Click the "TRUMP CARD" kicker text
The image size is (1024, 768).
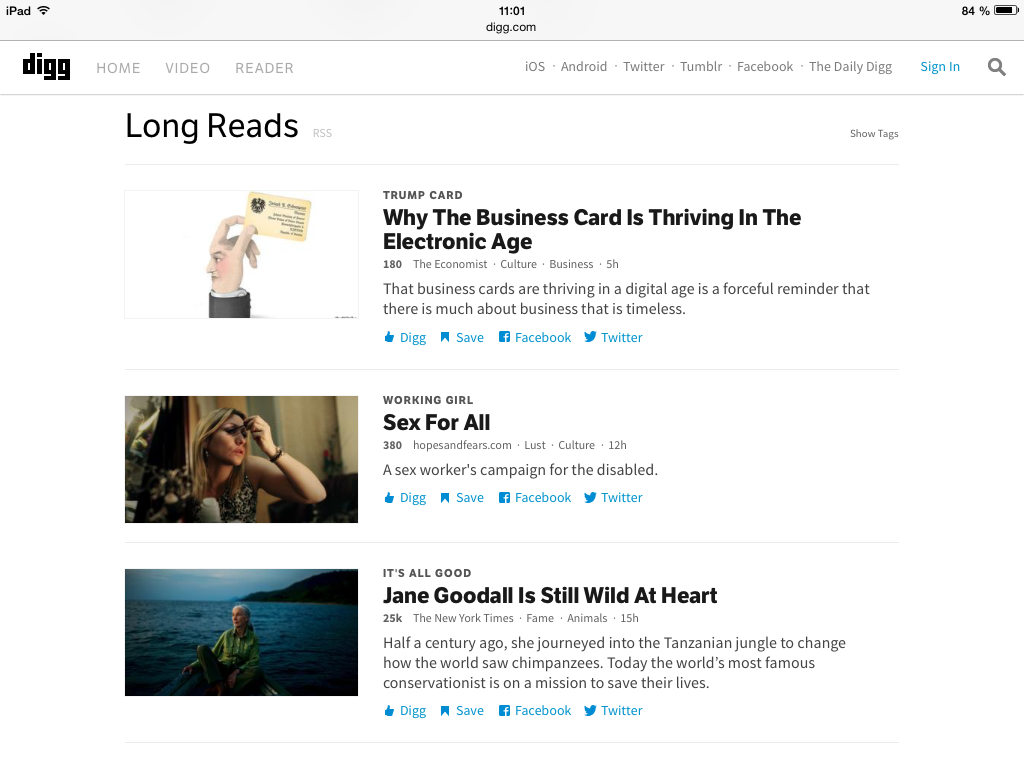[423, 195]
